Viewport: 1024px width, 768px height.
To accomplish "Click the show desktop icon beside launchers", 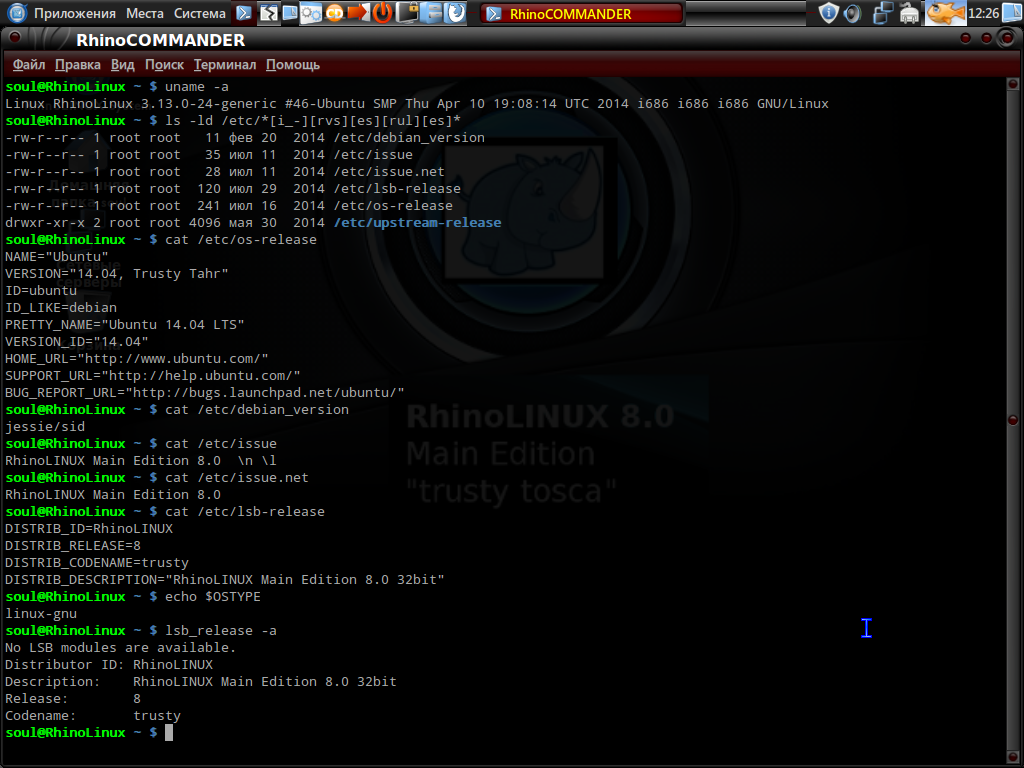I will [289, 12].
